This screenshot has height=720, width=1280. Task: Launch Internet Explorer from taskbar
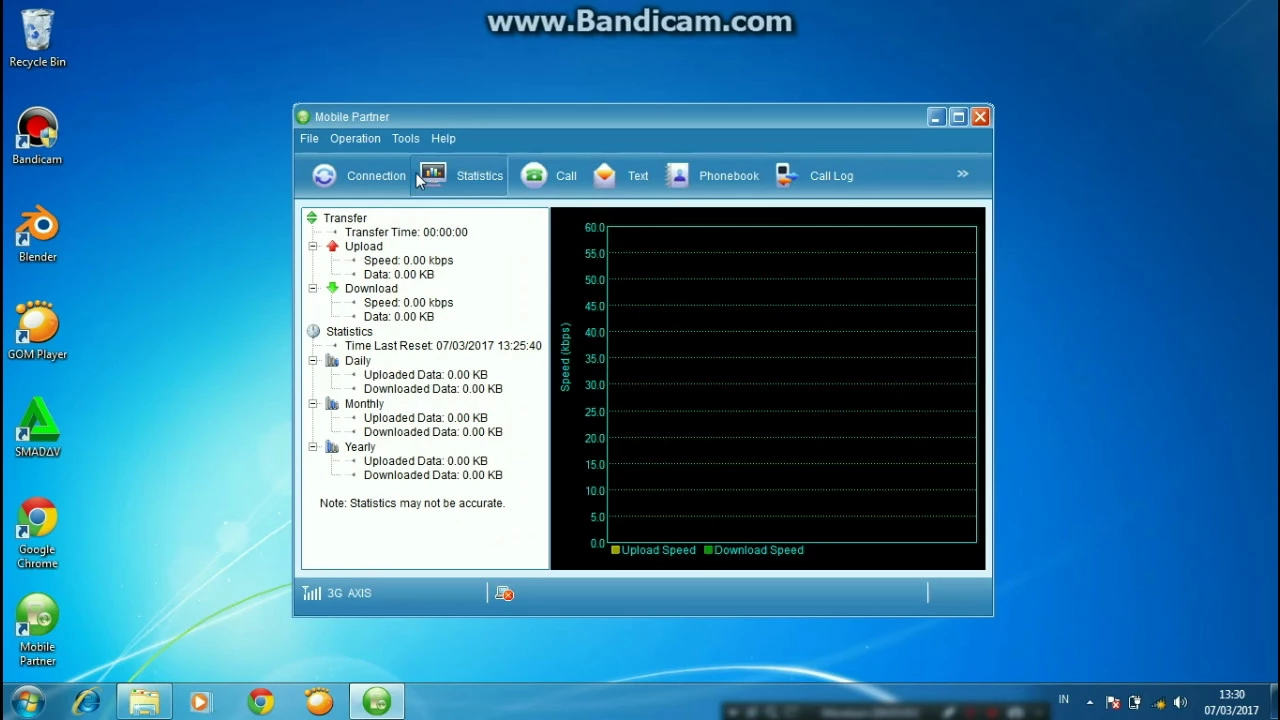coord(86,702)
